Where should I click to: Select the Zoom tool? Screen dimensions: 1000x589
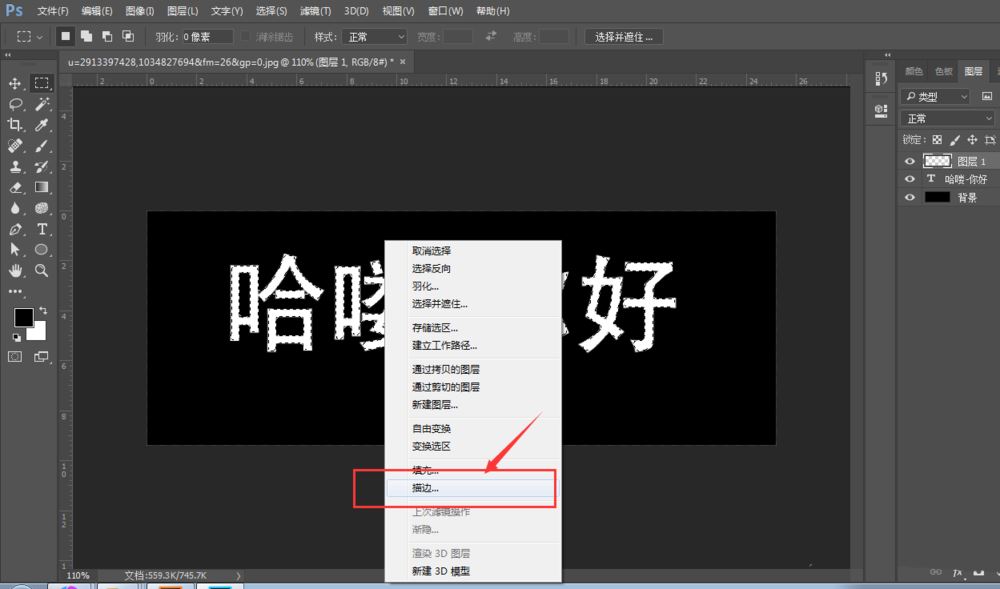(41, 270)
